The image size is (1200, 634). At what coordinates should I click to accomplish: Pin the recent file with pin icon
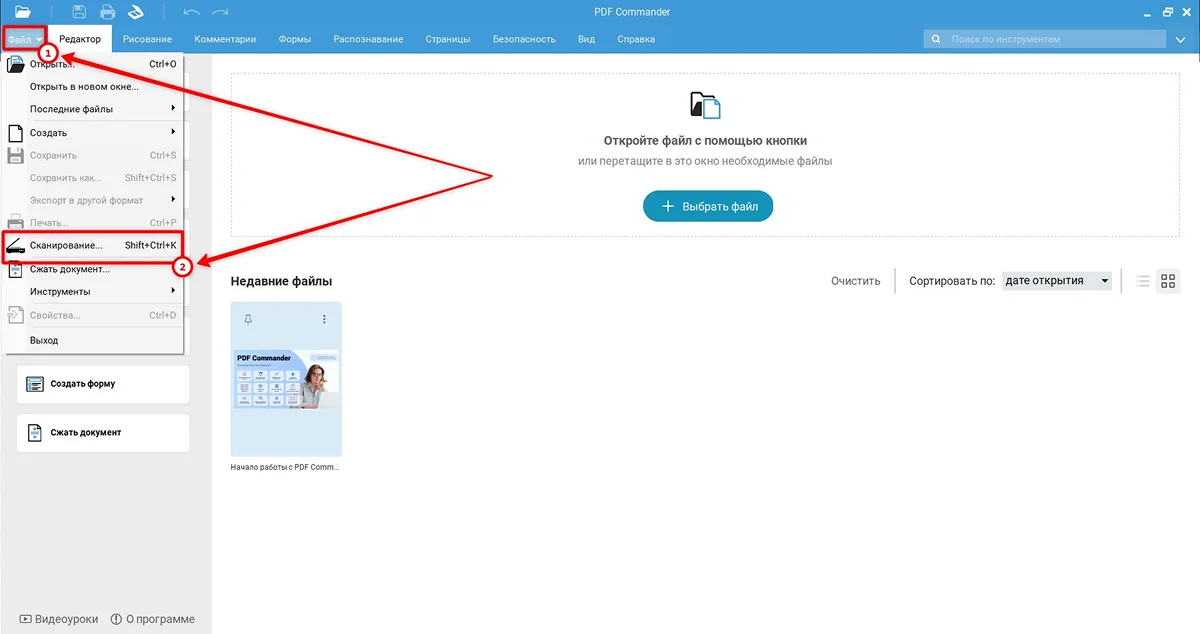(249, 319)
